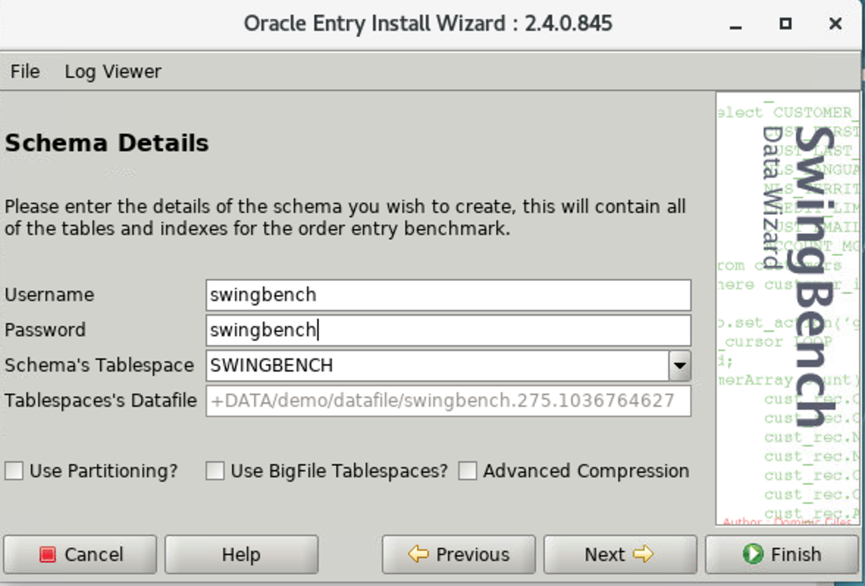Select the Password field
This screenshot has width=865, height=586.
450,329
